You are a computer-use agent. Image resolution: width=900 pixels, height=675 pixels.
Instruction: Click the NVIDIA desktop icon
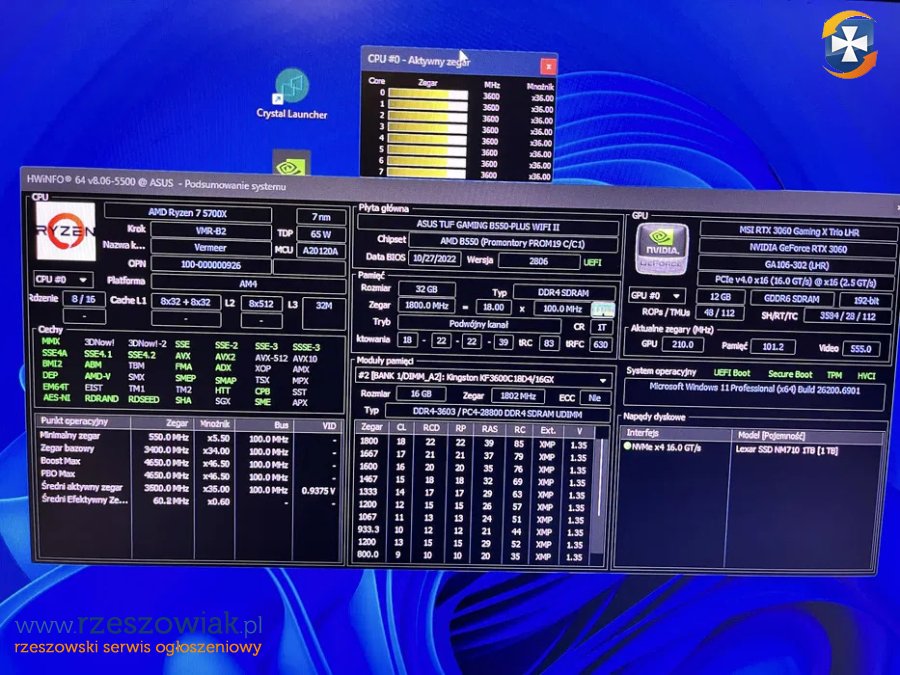[x=292, y=165]
